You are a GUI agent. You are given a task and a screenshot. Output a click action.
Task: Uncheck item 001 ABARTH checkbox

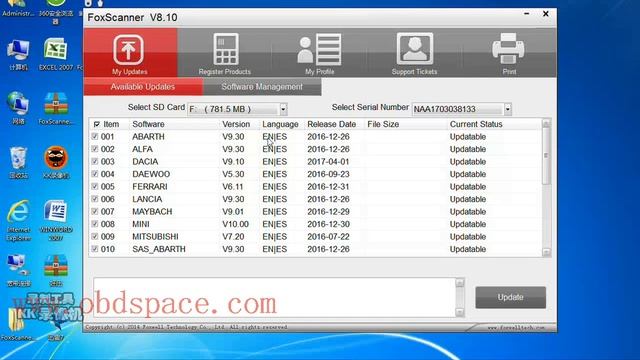point(95,136)
